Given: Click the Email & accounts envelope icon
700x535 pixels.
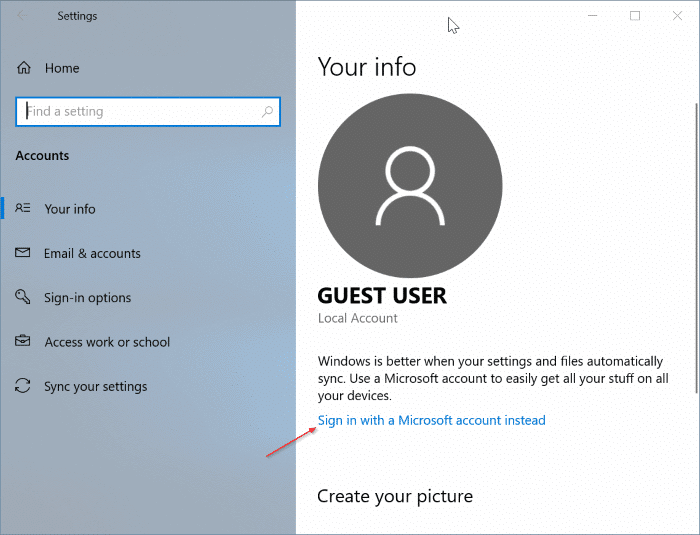Looking at the screenshot, I should click(x=22, y=253).
